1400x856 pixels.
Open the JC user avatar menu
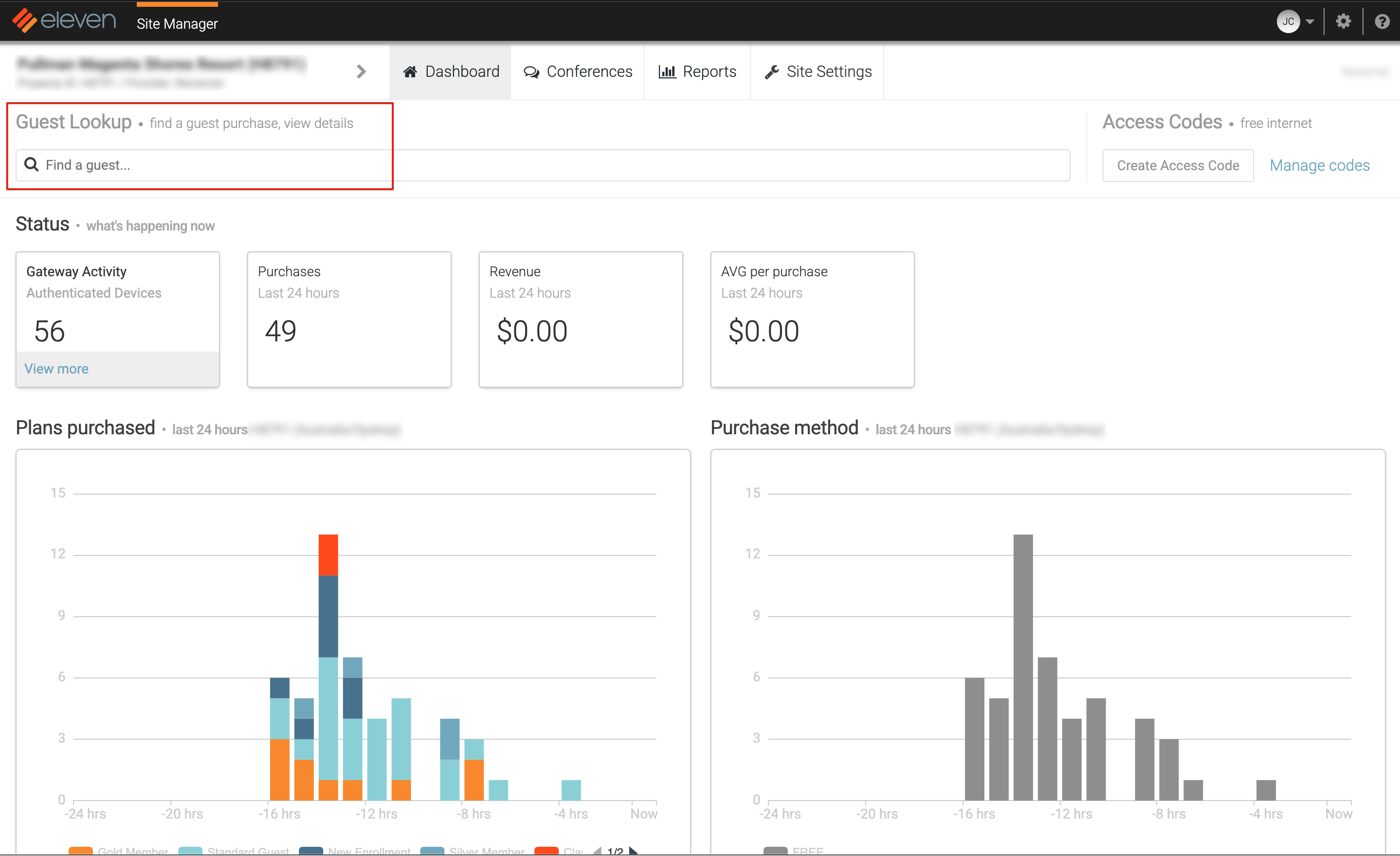coord(1288,21)
